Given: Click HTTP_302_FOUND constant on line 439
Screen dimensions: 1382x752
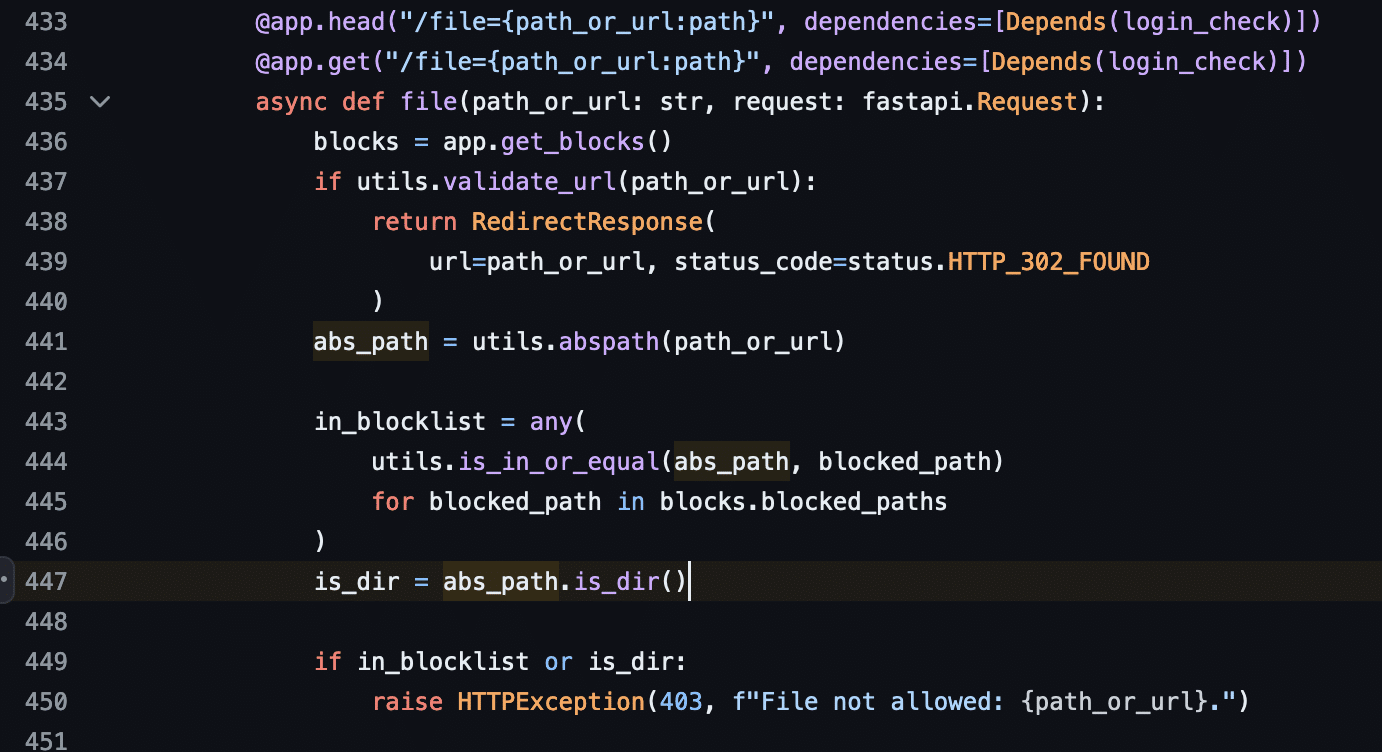Looking at the screenshot, I should point(1049,261).
